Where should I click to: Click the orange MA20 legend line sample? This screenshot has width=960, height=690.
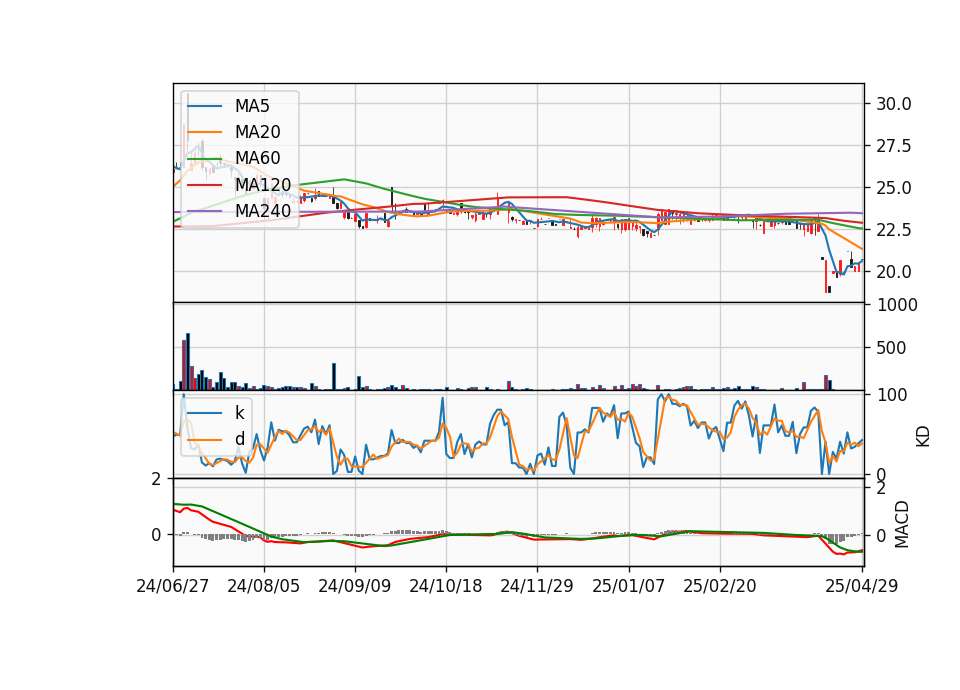coord(204,132)
